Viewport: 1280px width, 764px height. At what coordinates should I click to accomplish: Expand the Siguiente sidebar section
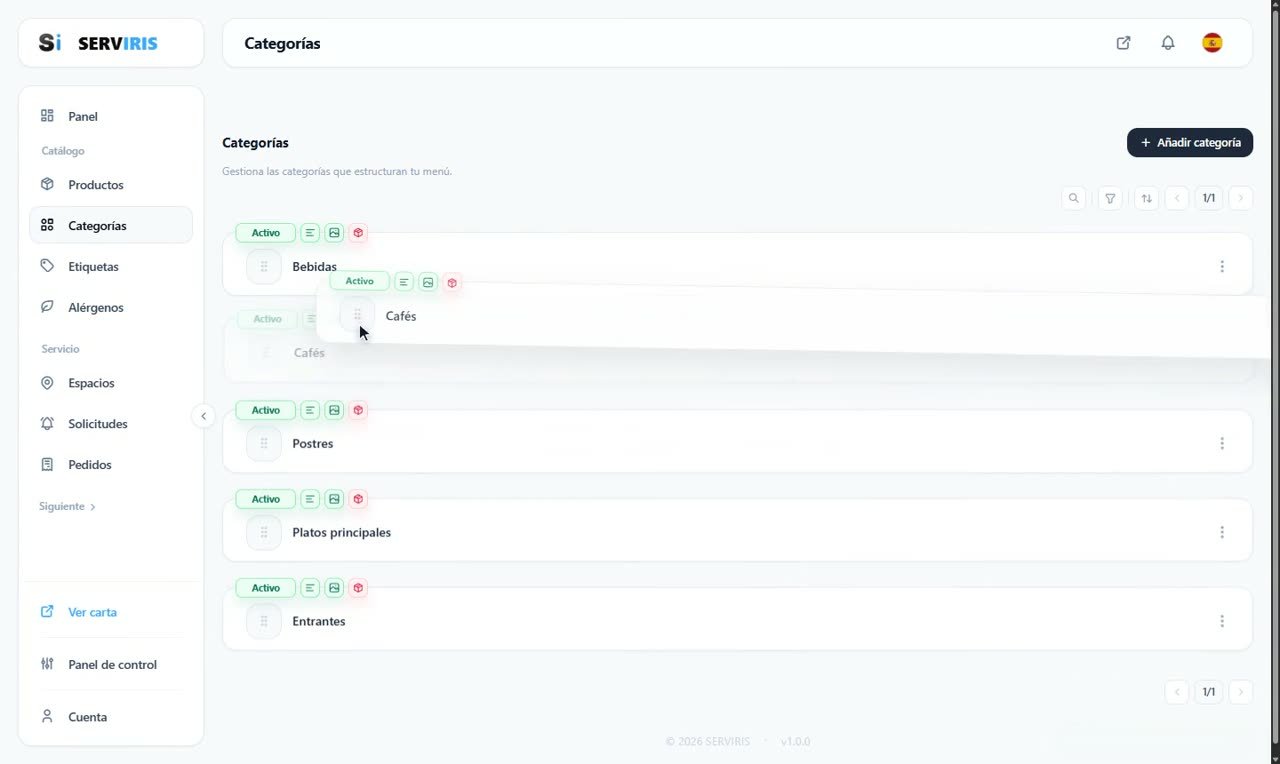coord(68,507)
